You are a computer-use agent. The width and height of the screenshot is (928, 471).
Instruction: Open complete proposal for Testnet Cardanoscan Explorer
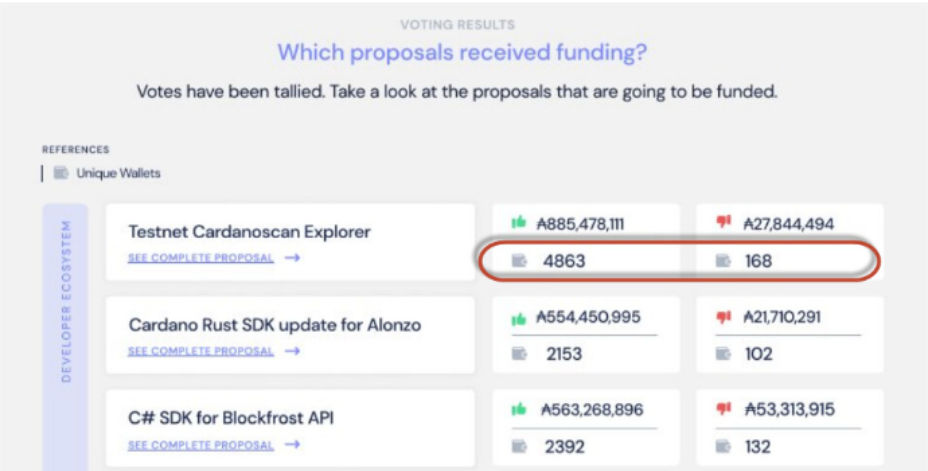coord(200,258)
